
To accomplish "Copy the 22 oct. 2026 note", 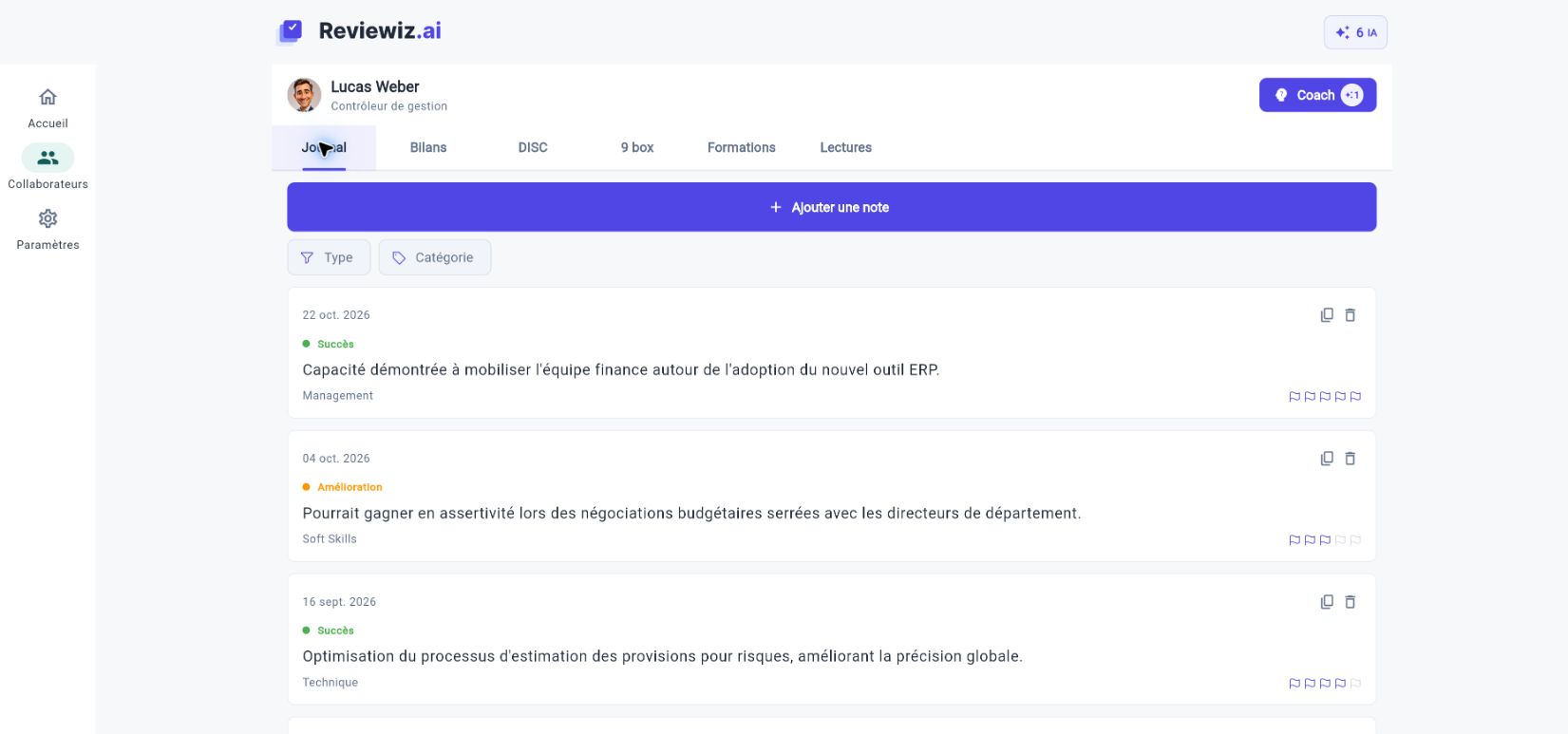I will (x=1327, y=315).
